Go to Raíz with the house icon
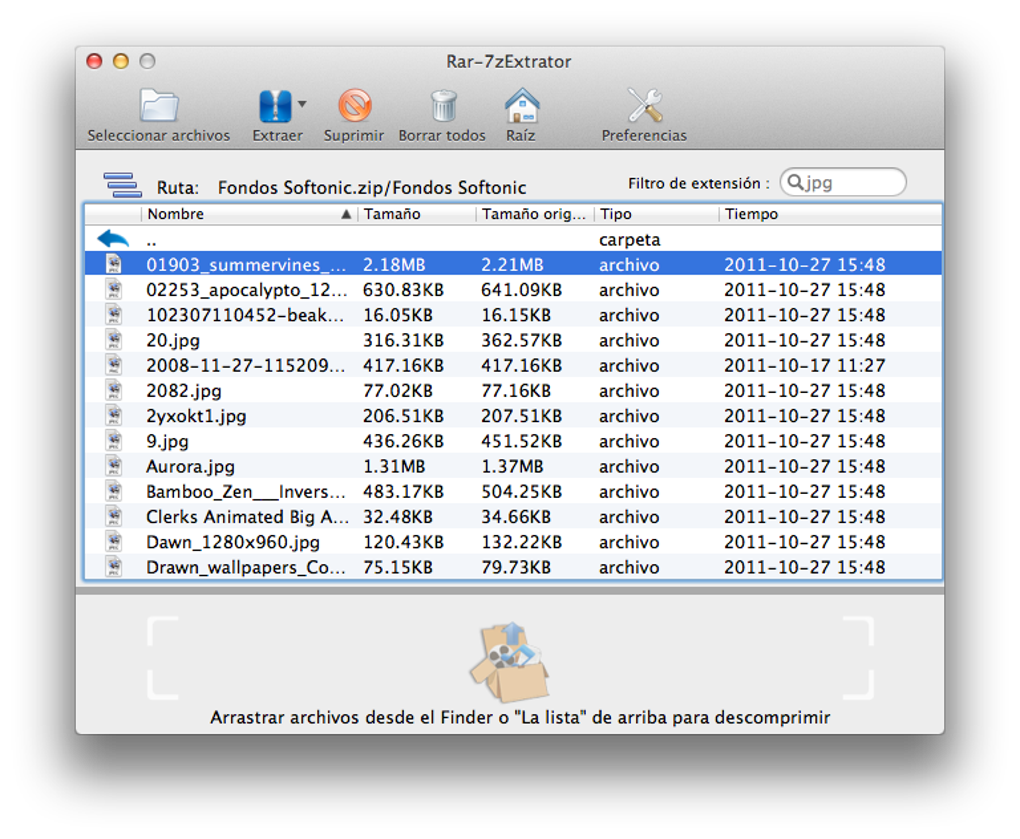Image resolution: width=1020 pixels, height=839 pixels. click(x=522, y=105)
